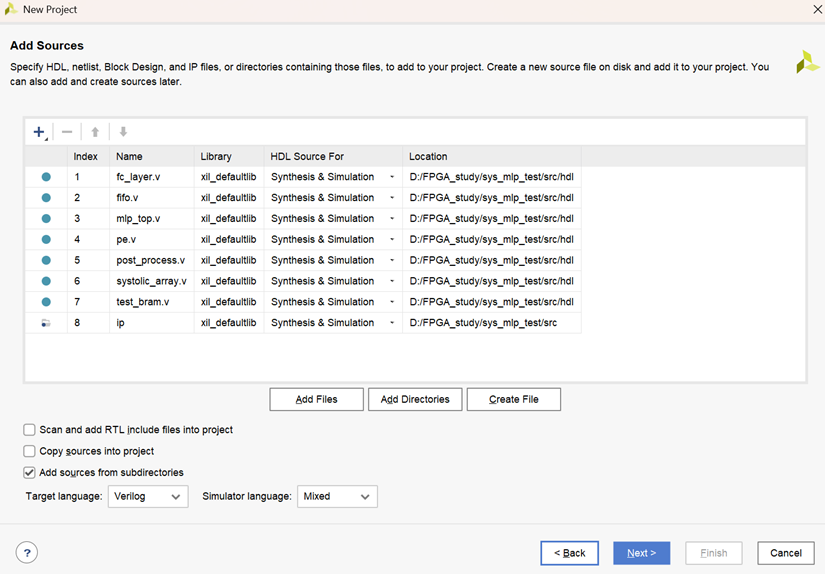
Task: Click the Add Directories button
Action: (415, 399)
